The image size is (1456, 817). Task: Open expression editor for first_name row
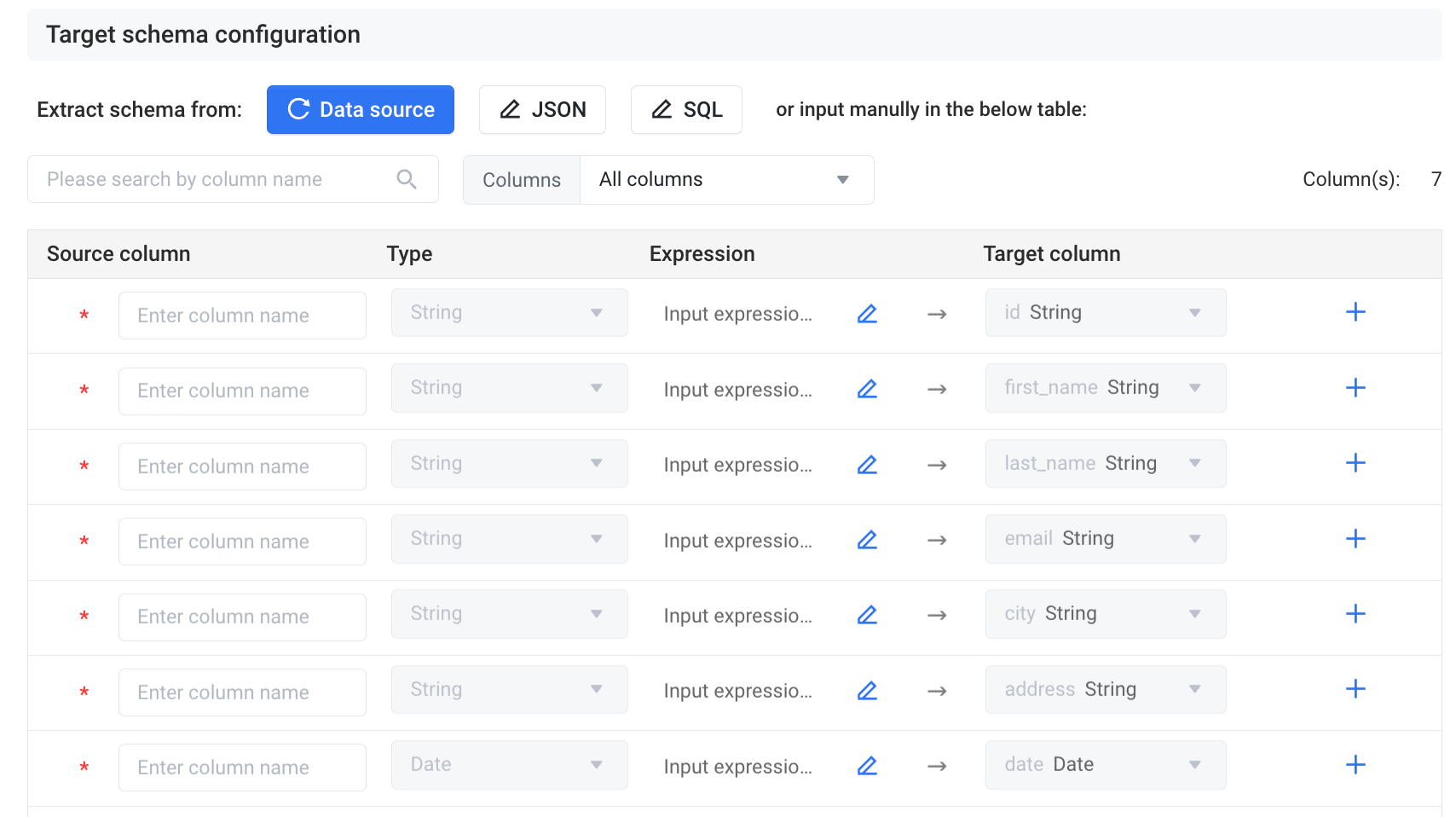coord(867,389)
